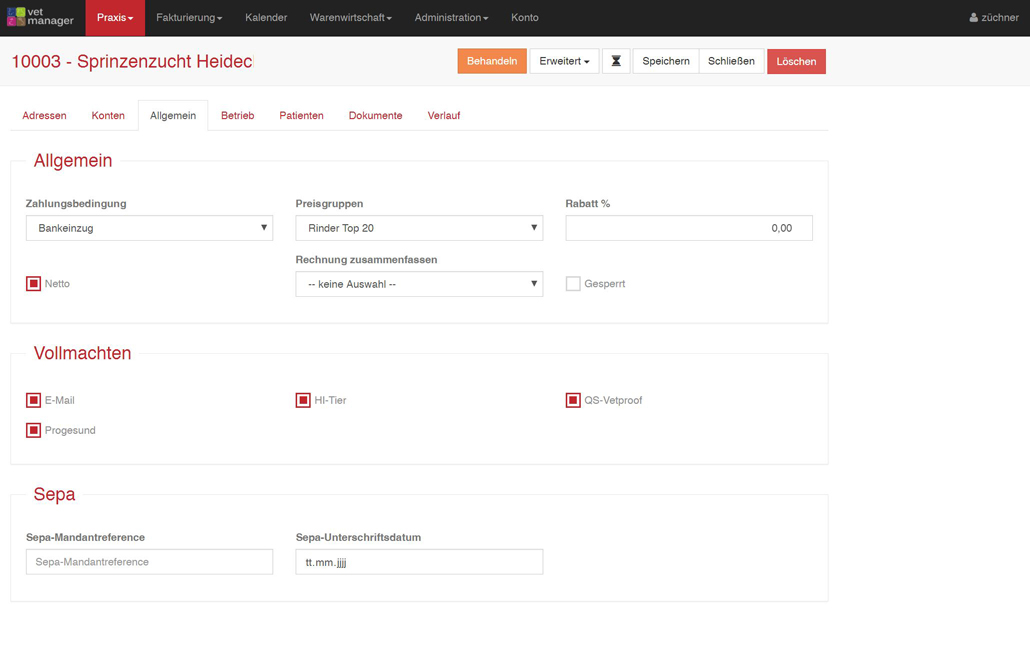
Task: Click the vet manager logo
Action: tap(40, 17)
